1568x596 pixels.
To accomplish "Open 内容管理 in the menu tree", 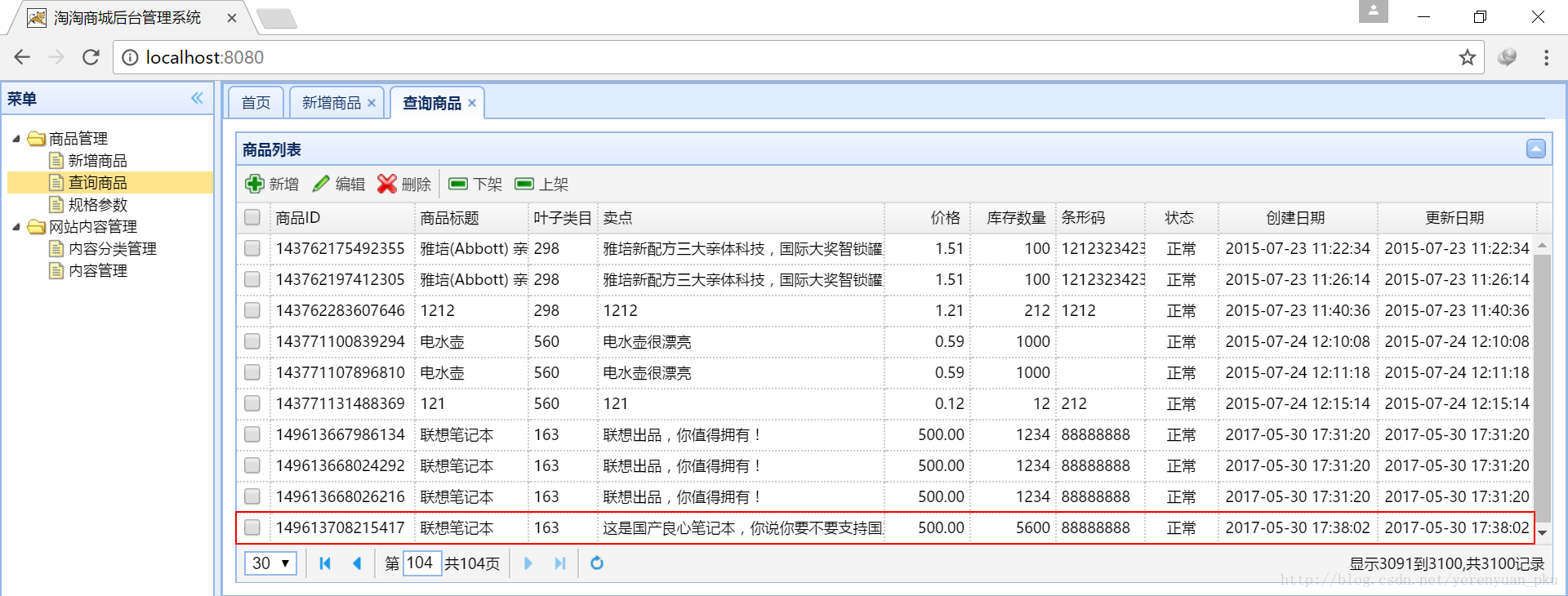I will pyautogui.click(x=98, y=271).
